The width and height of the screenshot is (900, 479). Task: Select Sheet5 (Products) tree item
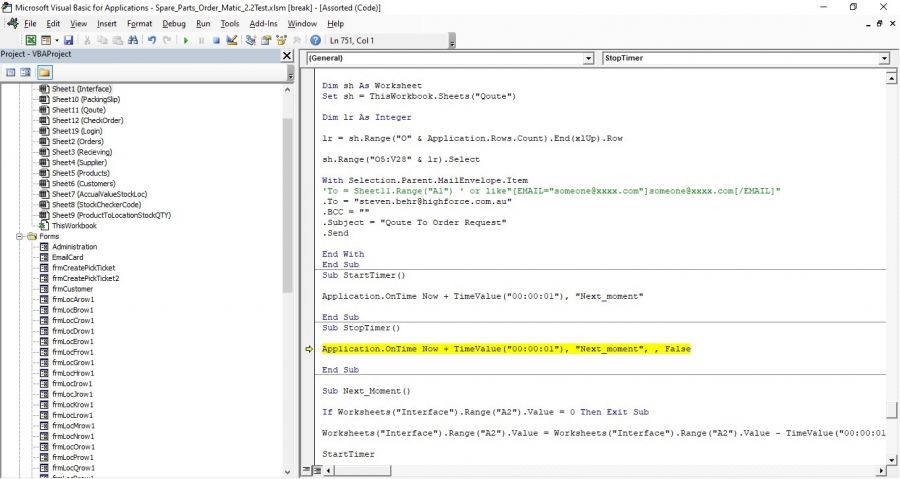[80, 173]
